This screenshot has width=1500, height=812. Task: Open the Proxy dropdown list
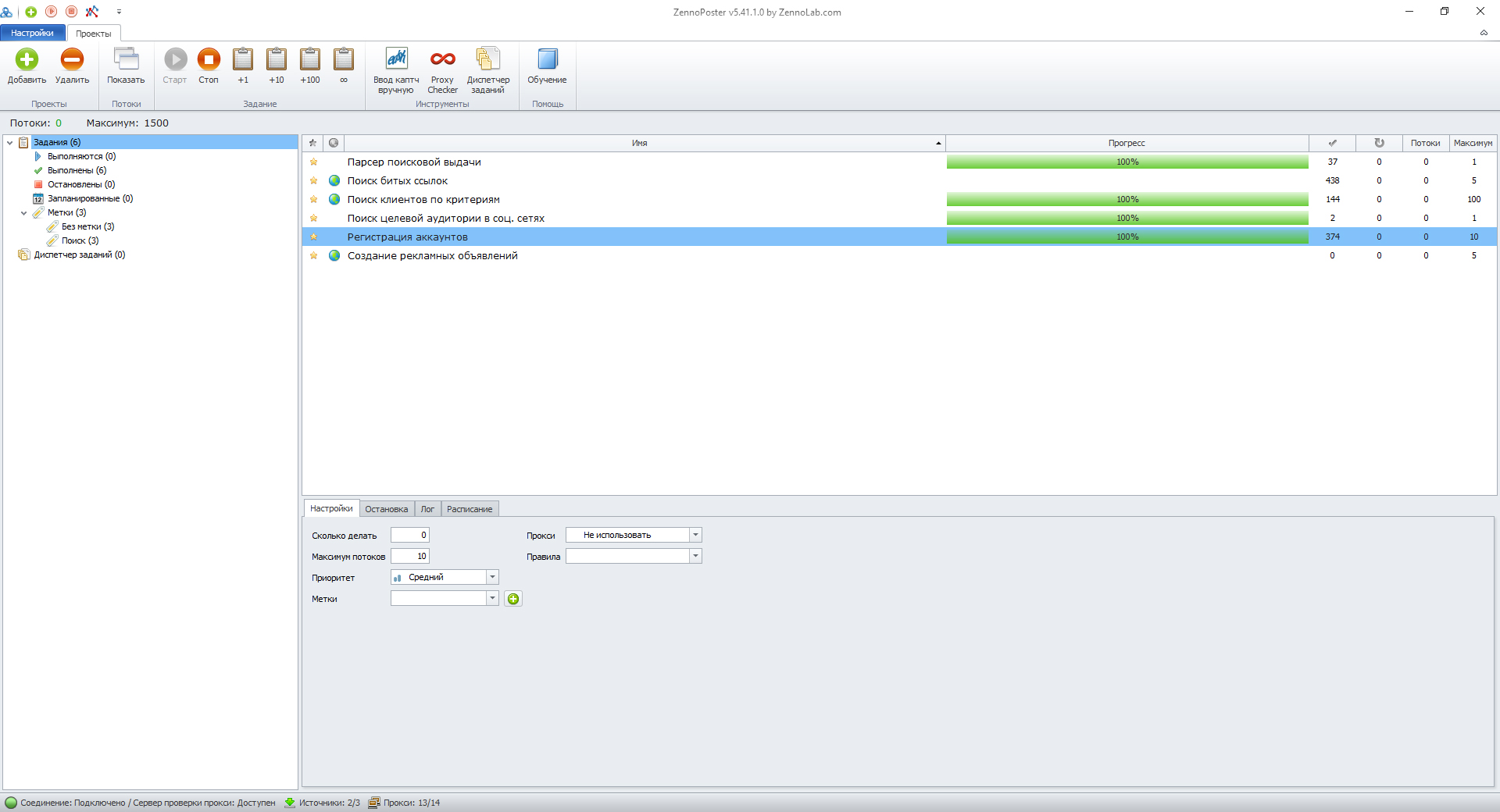pos(695,535)
